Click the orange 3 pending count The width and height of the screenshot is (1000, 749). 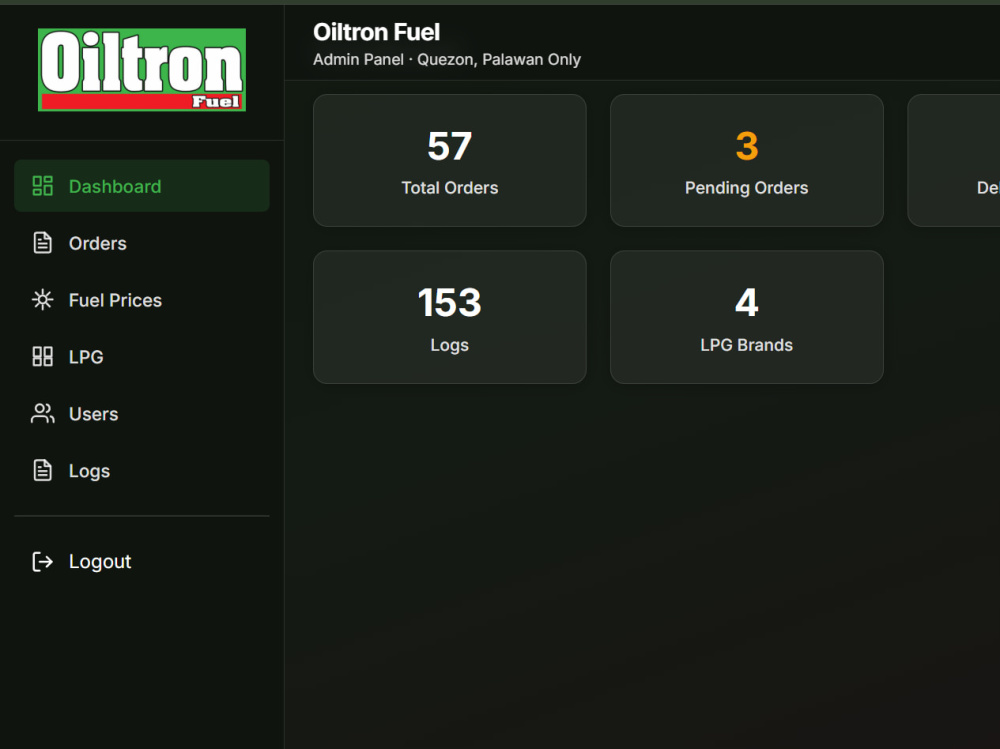(x=747, y=146)
